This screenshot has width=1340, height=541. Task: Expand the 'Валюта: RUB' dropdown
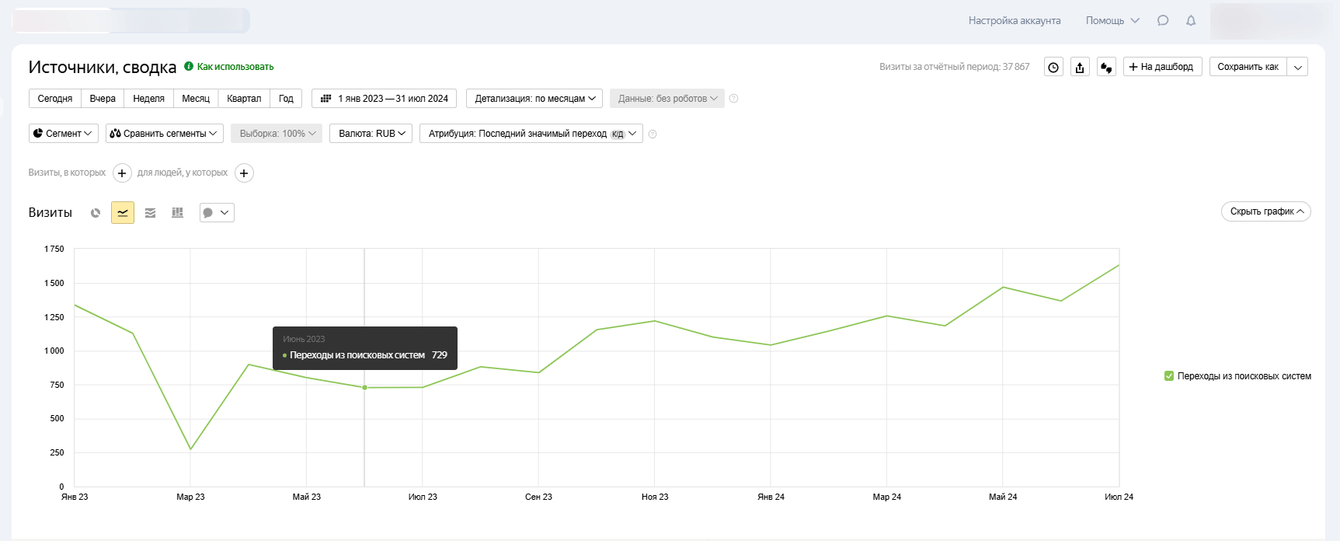[371, 133]
